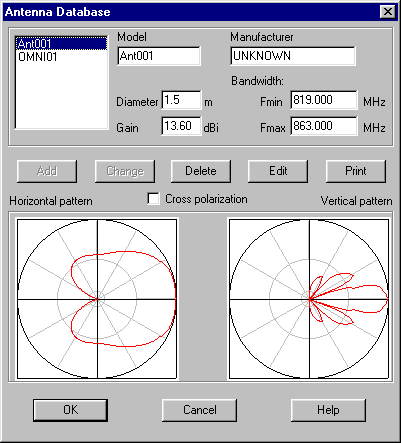401x443 pixels.
Task: Click the Vertical pattern label
Action: (x=356, y=201)
